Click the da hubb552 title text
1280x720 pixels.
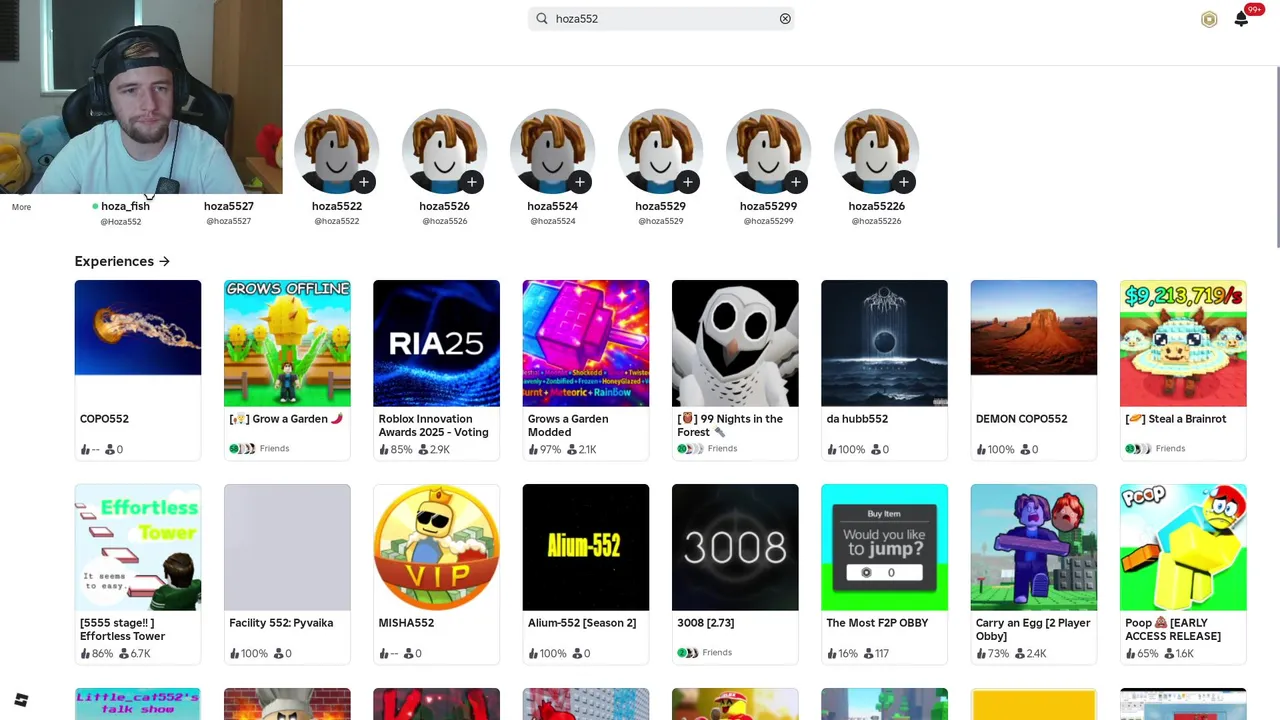tap(857, 419)
